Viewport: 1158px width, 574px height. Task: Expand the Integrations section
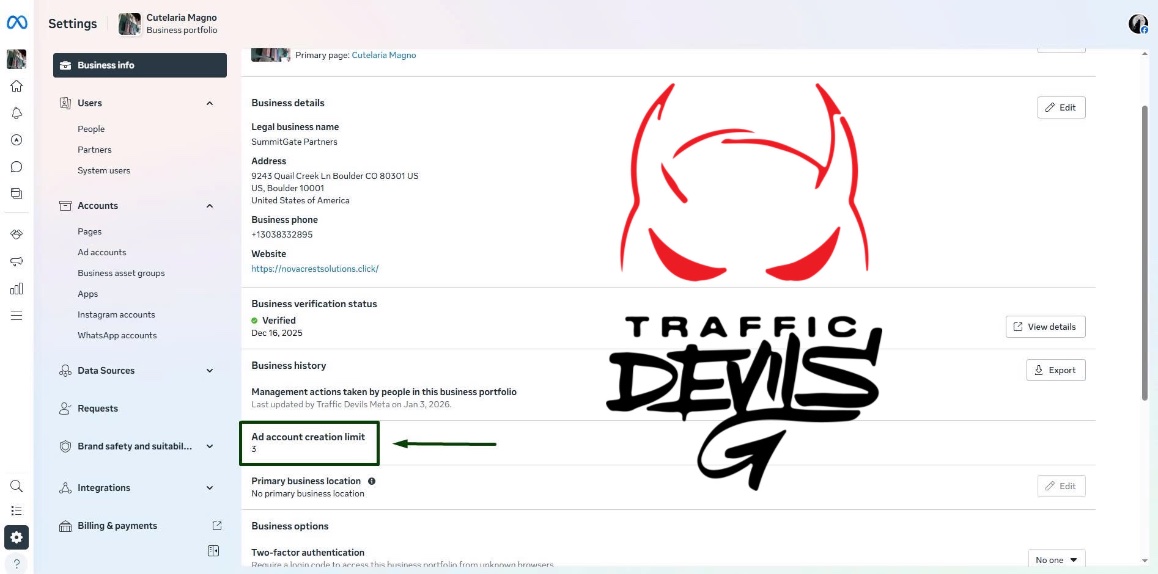pos(210,488)
